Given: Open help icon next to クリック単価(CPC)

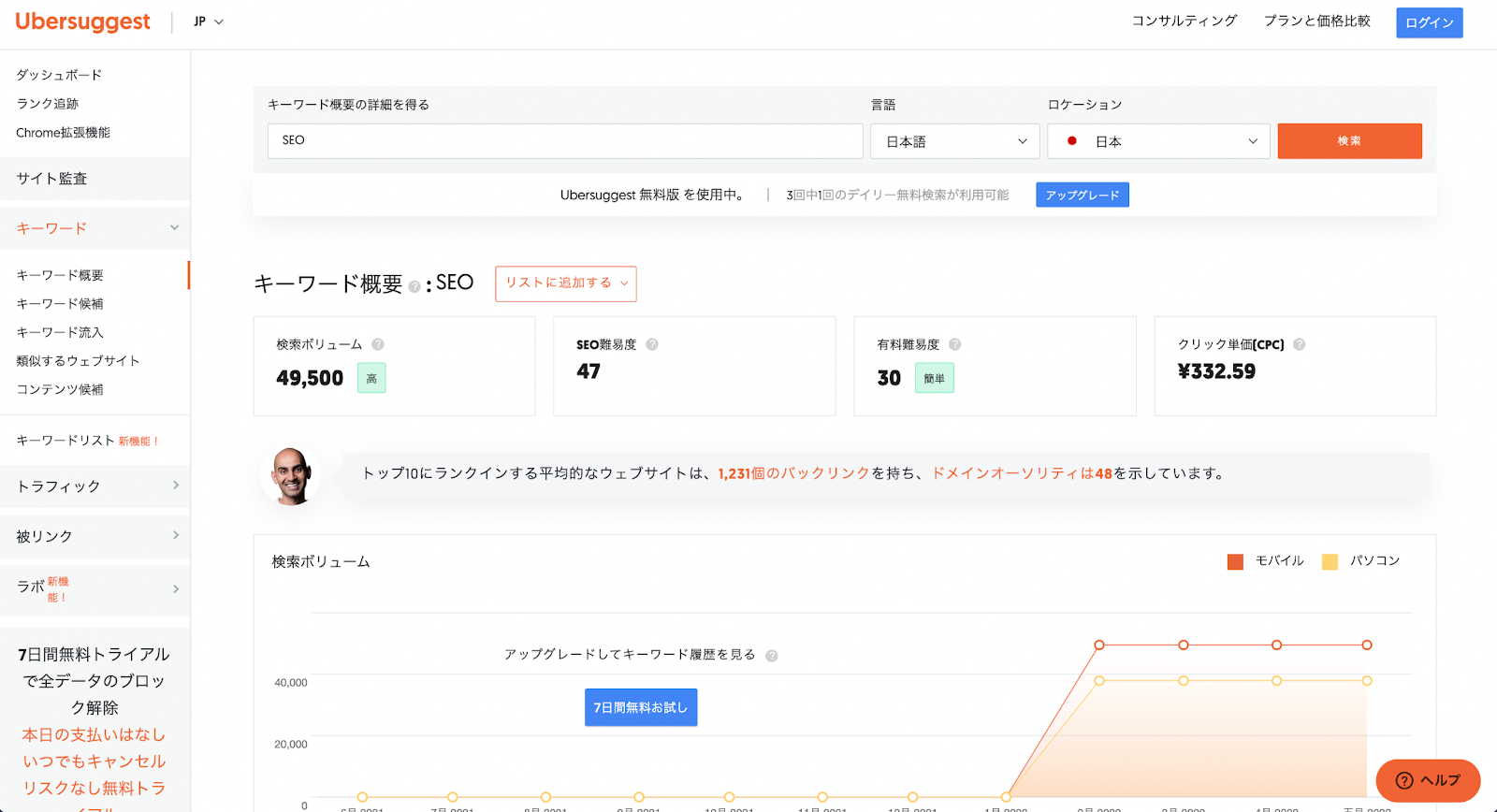Looking at the screenshot, I should [1300, 344].
